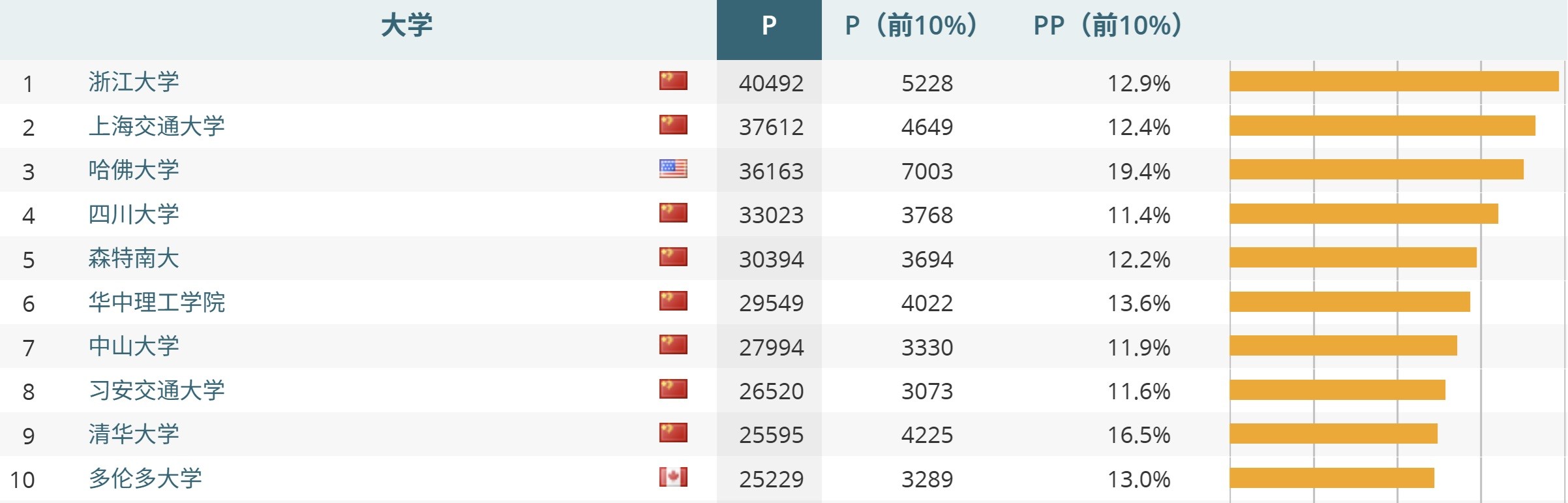Click the orange bar for 浙江大学
This screenshot has height=503, width=1568.
(1394, 82)
